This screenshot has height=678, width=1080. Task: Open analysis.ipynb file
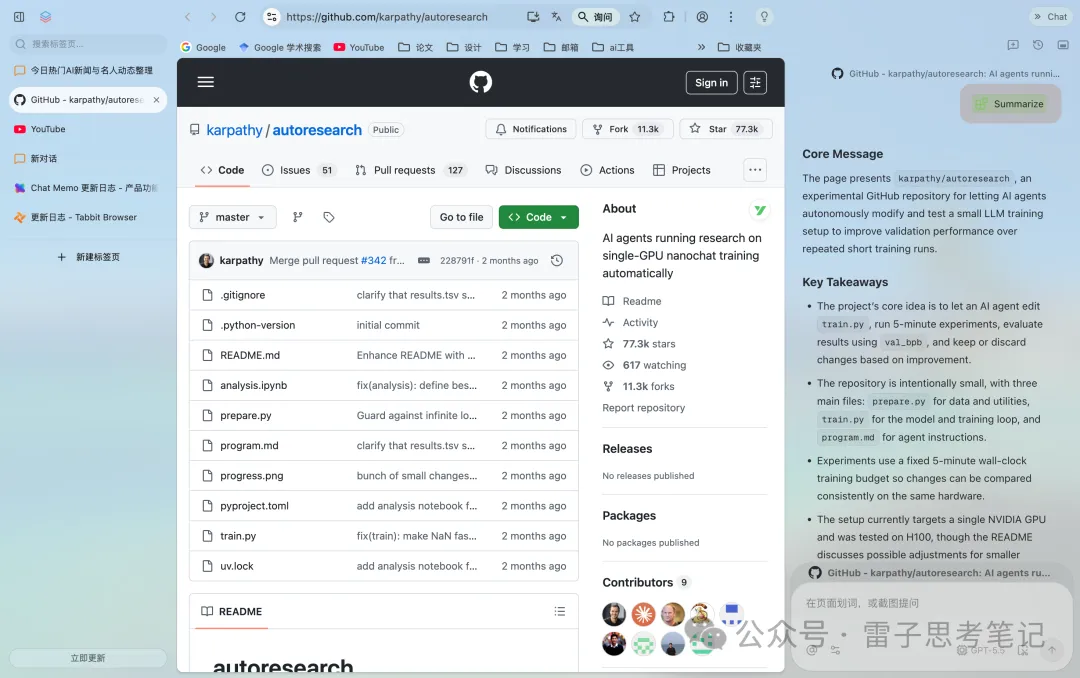[253, 385]
